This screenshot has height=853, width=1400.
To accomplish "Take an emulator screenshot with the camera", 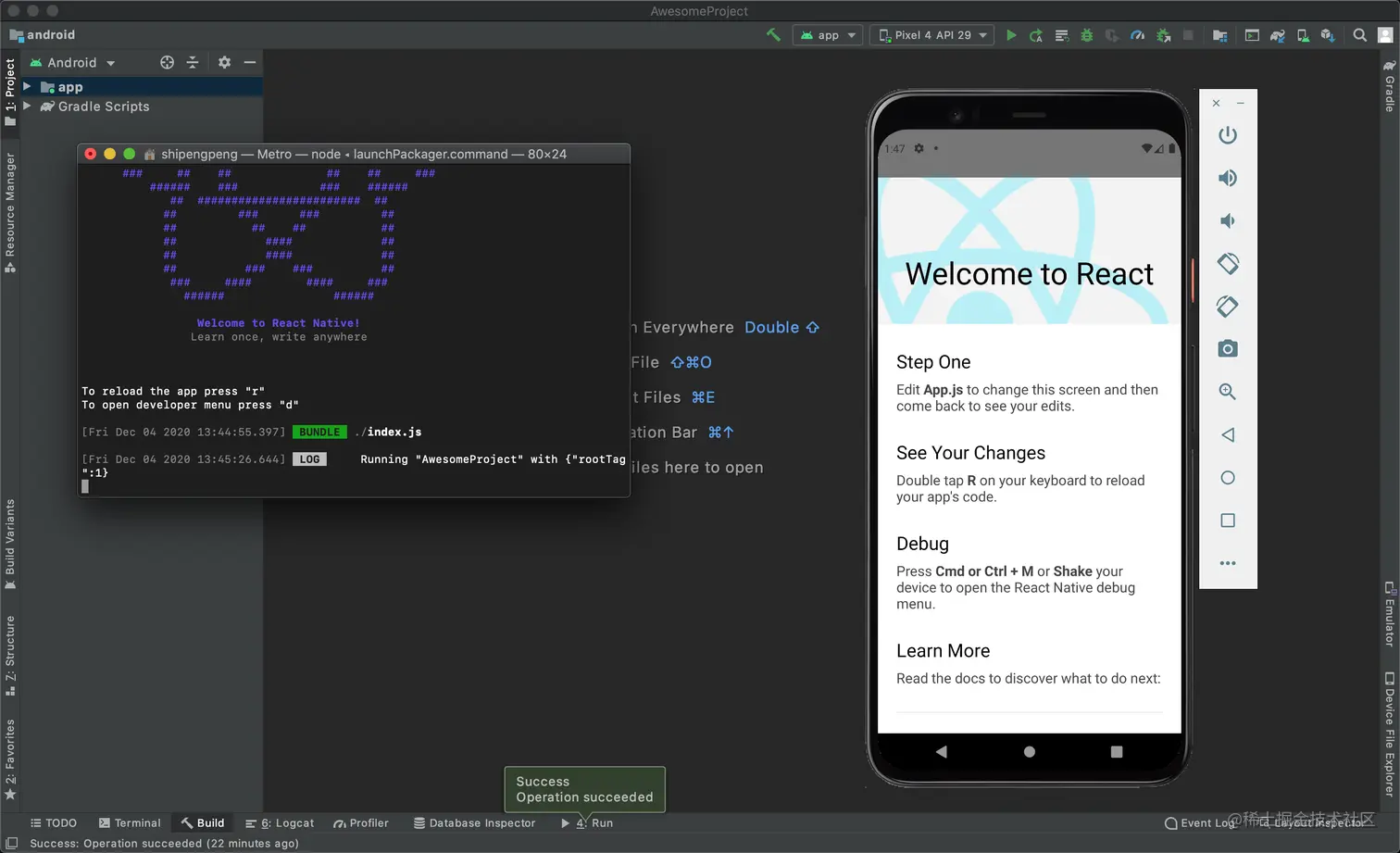I will pyautogui.click(x=1228, y=349).
